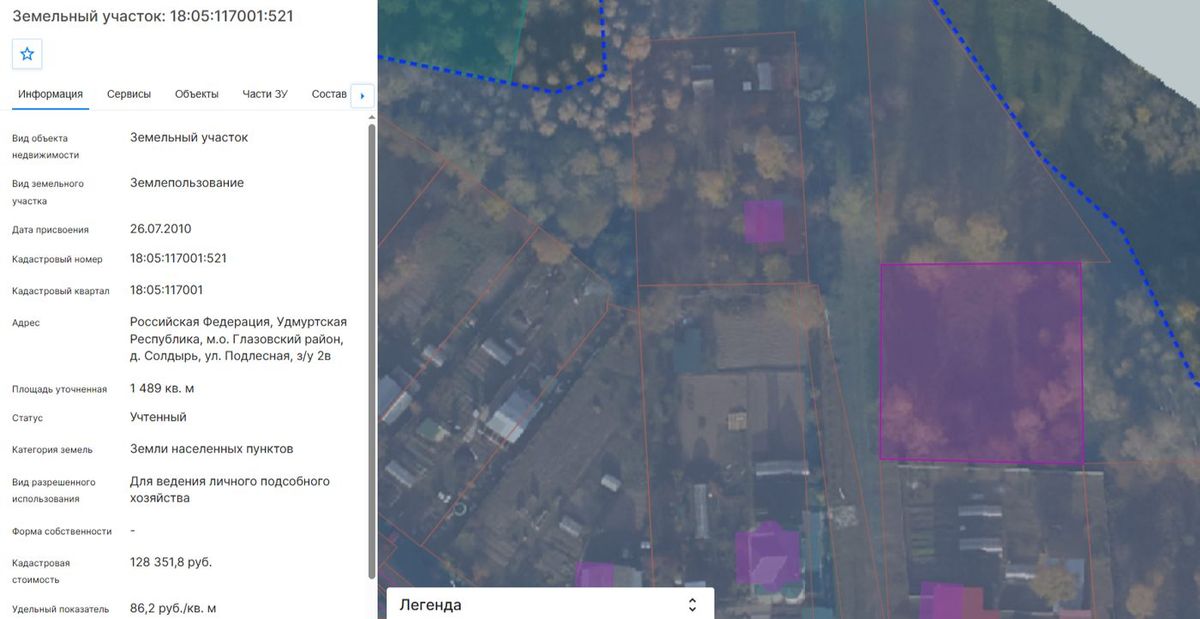The image size is (1200, 619).
Task: Click the date value 26.07.2010
Action: pyautogui.click(x=160, y=228)
